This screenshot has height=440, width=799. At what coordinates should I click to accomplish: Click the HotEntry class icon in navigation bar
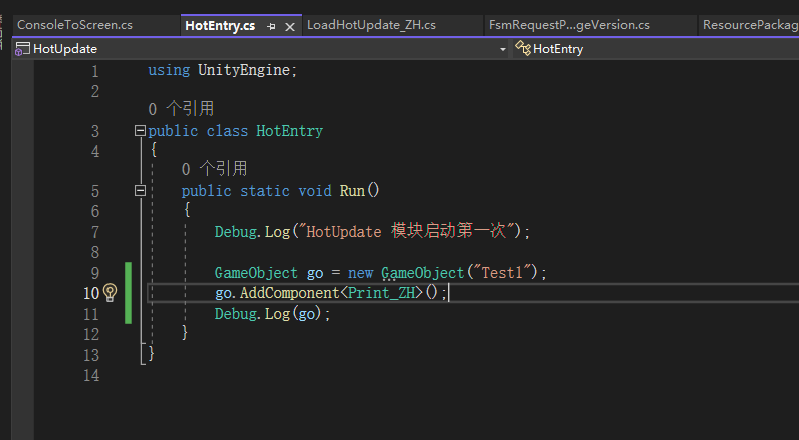[x=523, y=48]
